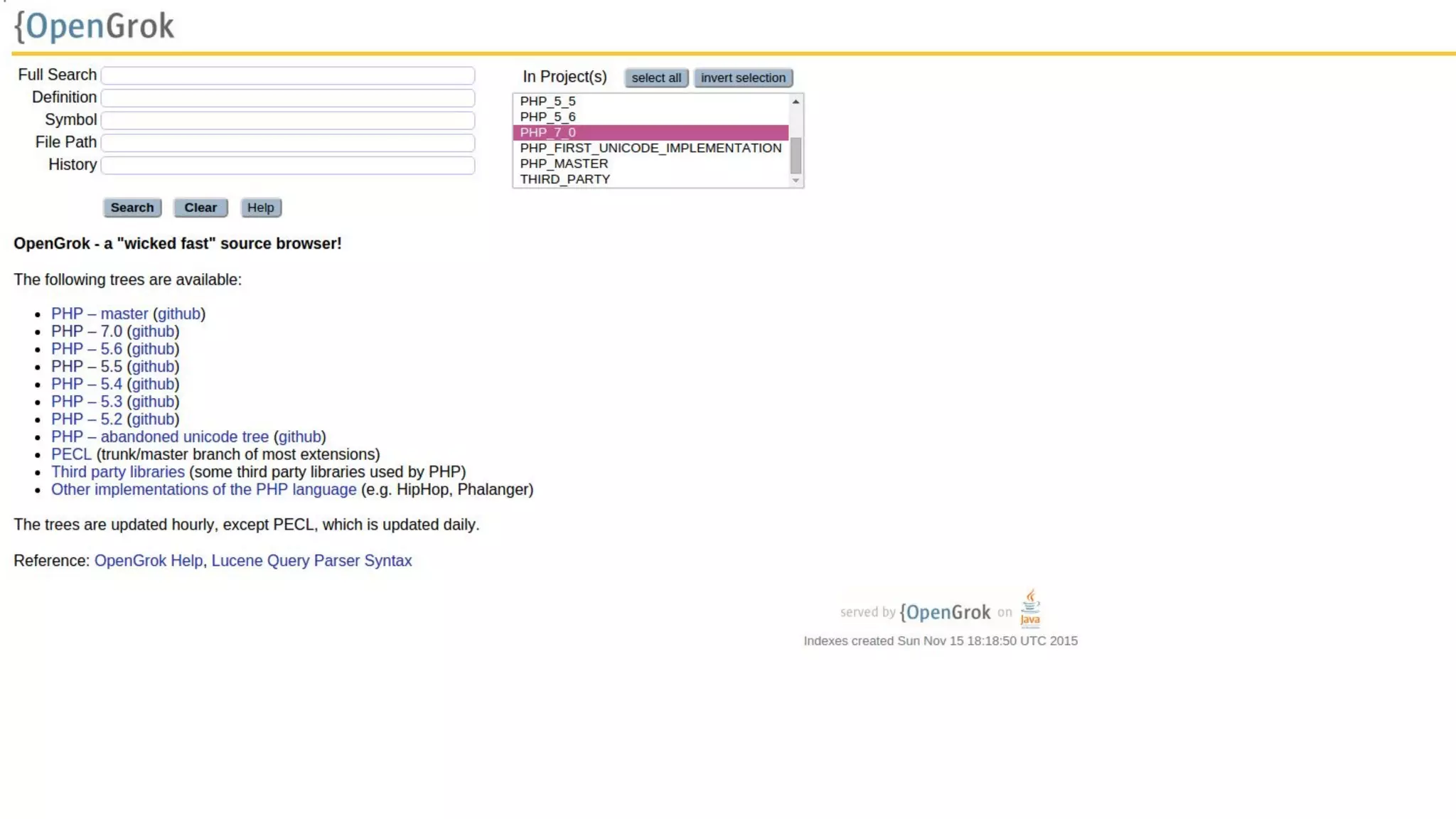This screenshot has height=819, width=1456.
Task: Open Lucene Query Parser Syntax link
Action: pos(311,561)
